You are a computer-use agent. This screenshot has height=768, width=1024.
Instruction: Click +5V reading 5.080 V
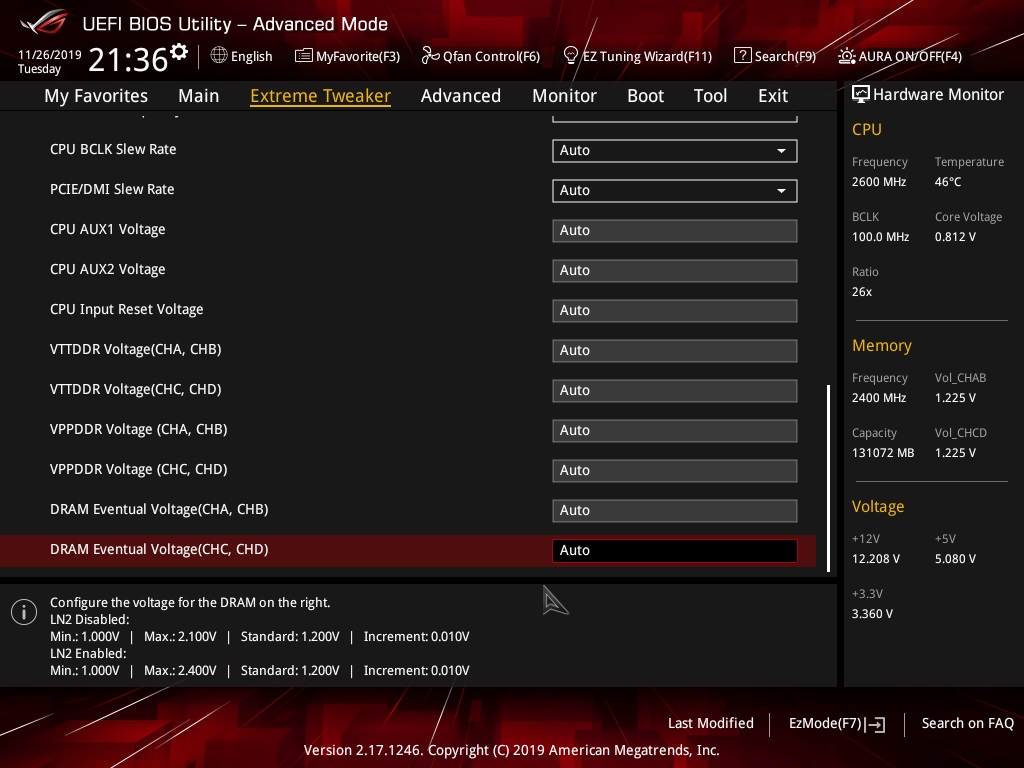click(x=955, y=558)
